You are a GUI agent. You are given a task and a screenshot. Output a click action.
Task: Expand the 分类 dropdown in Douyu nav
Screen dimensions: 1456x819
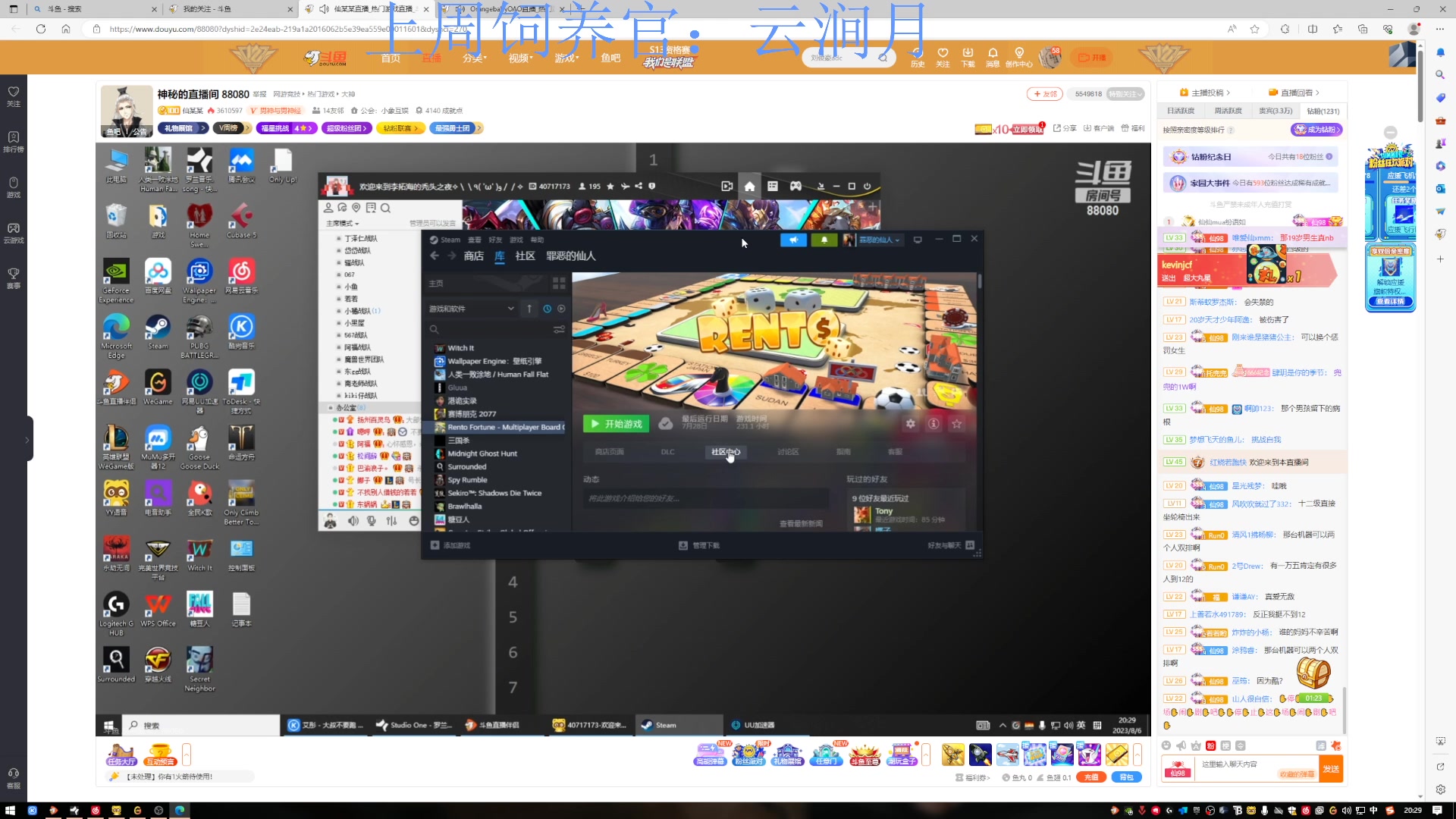(475, 58)
